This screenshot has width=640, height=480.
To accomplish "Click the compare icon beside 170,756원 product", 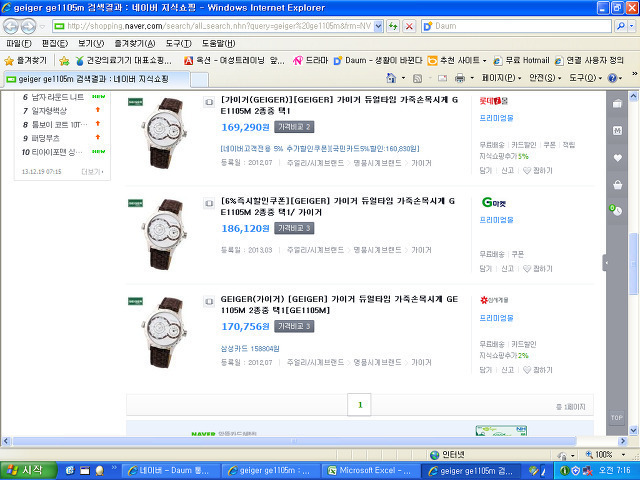I will point(209,301).
